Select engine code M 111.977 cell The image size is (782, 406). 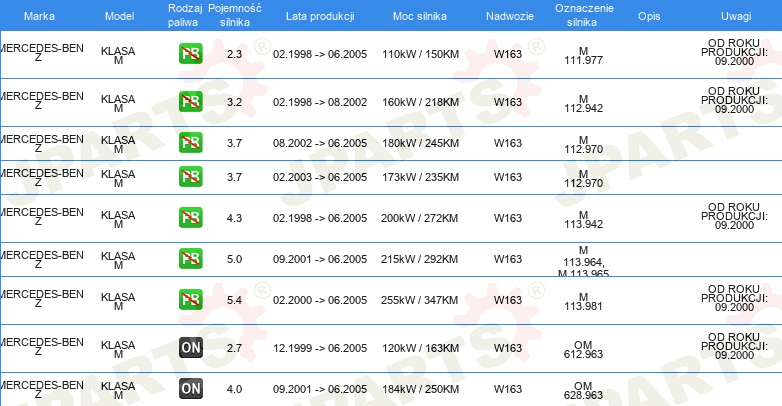coord(584,55)
